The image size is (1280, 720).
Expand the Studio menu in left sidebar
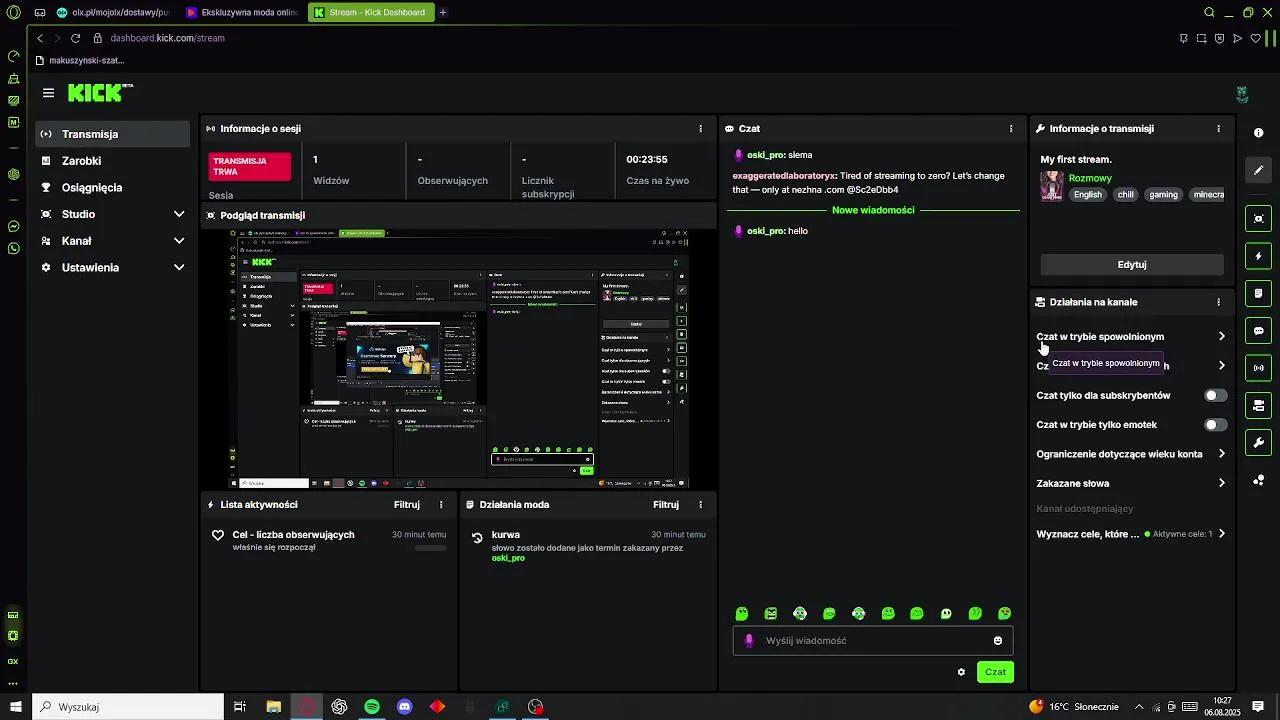113,214
